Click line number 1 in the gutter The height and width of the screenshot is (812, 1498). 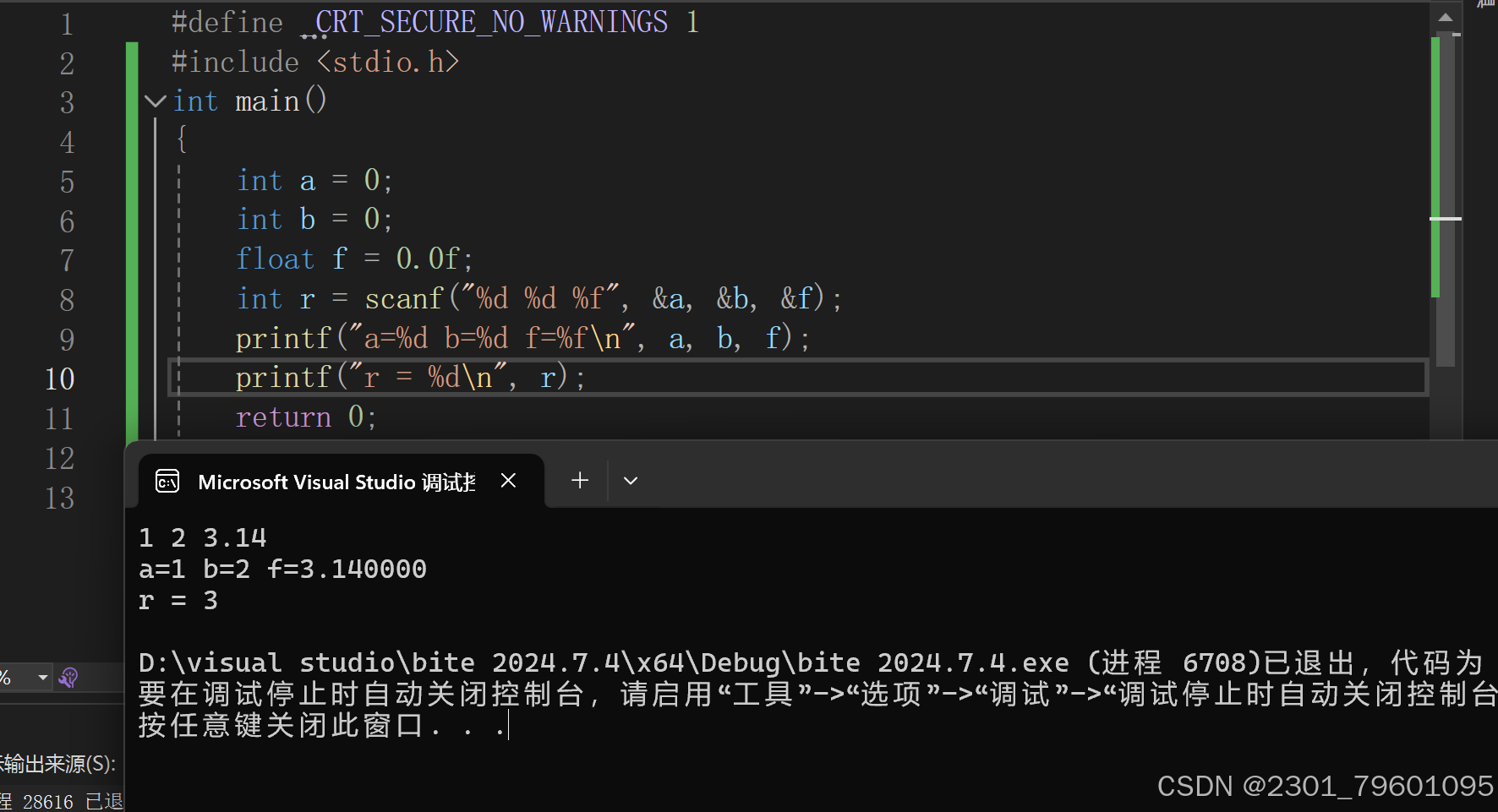67,24
